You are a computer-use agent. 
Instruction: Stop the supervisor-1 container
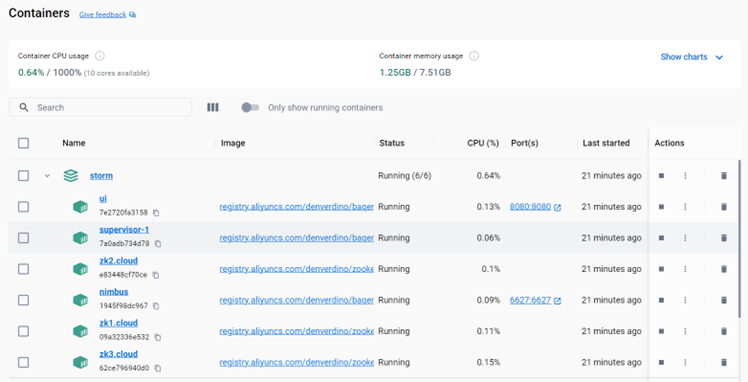tap(661, 237)
